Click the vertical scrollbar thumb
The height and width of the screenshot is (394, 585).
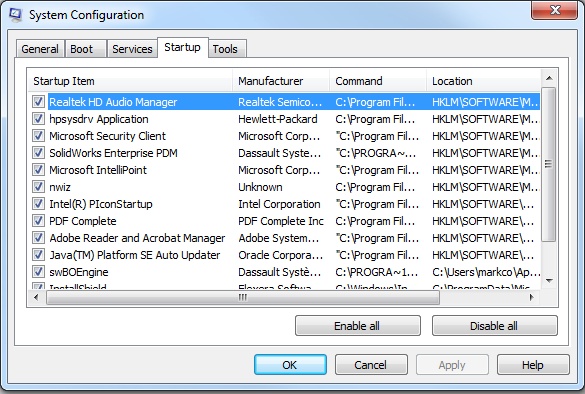click(549, 164)
